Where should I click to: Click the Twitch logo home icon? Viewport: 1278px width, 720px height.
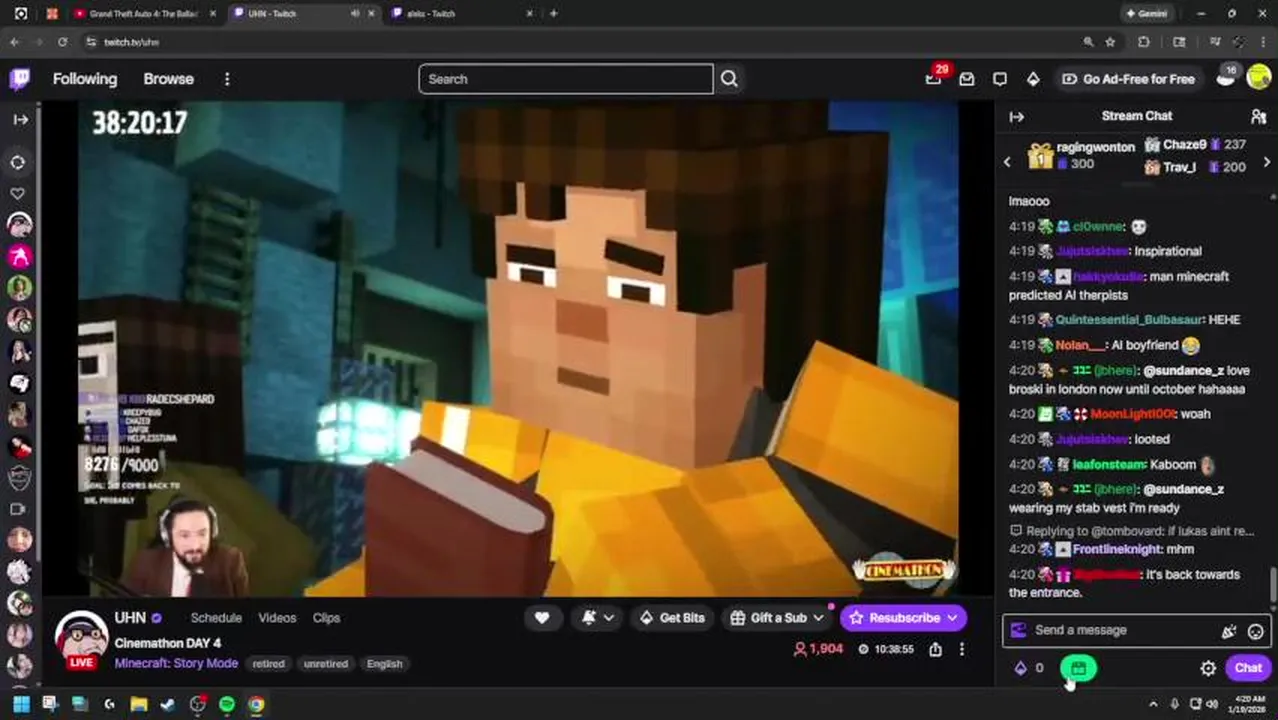19,79
